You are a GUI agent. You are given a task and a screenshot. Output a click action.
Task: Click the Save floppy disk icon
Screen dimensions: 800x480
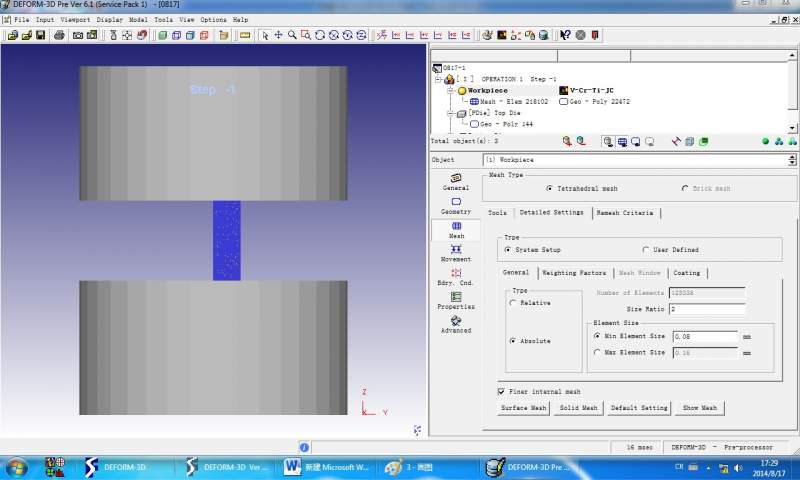[x=40, y=35]
